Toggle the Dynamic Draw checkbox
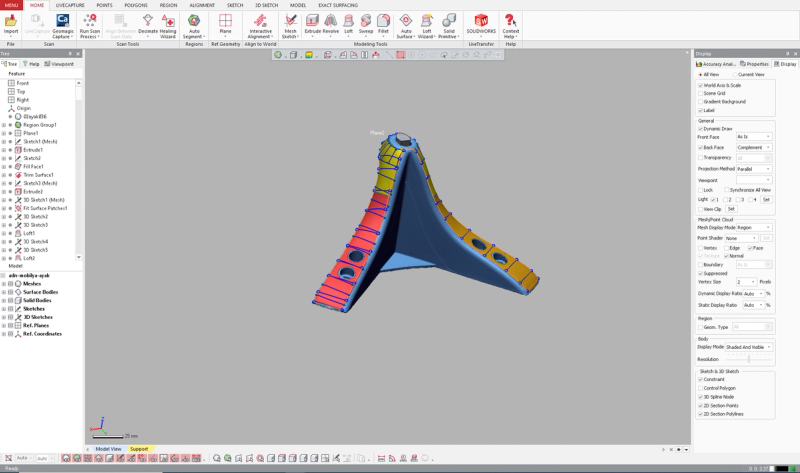Viewport: 800px width, 473px height. pyautogui.click(x=701, y=129)
